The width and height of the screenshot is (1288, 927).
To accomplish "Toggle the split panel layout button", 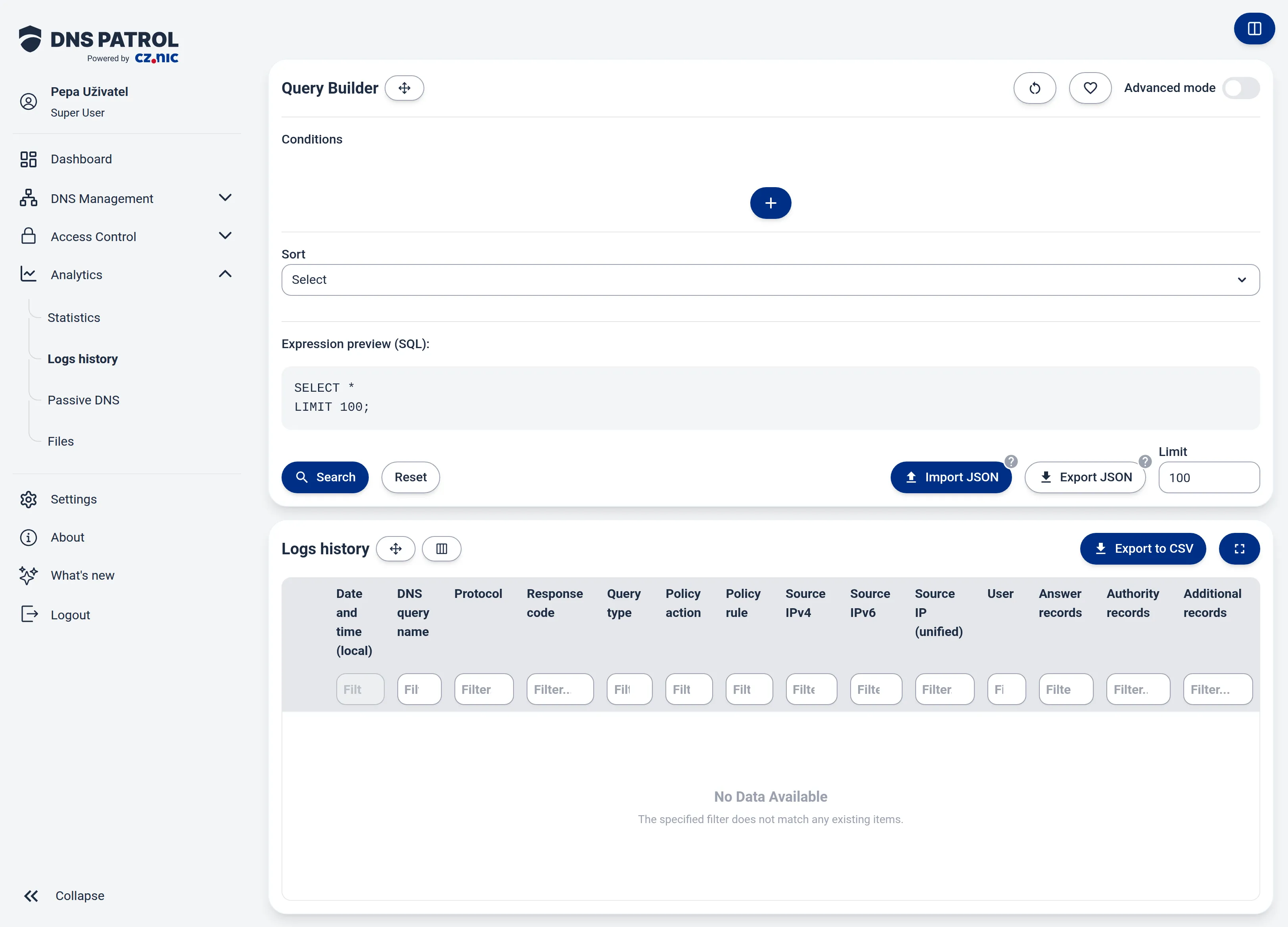I will pos(1254,29).
